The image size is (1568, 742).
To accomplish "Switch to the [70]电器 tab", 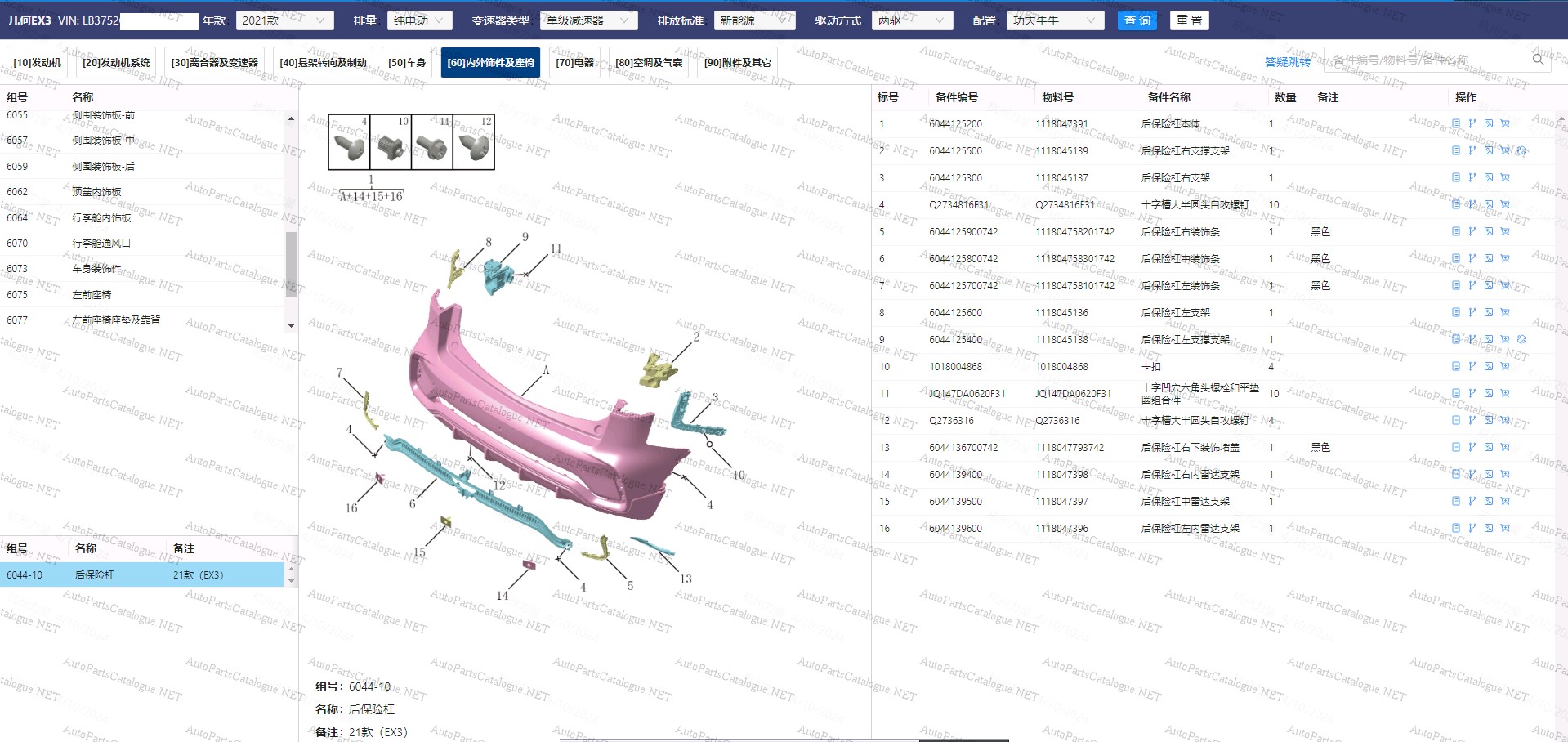I will [x=574, y=63].
